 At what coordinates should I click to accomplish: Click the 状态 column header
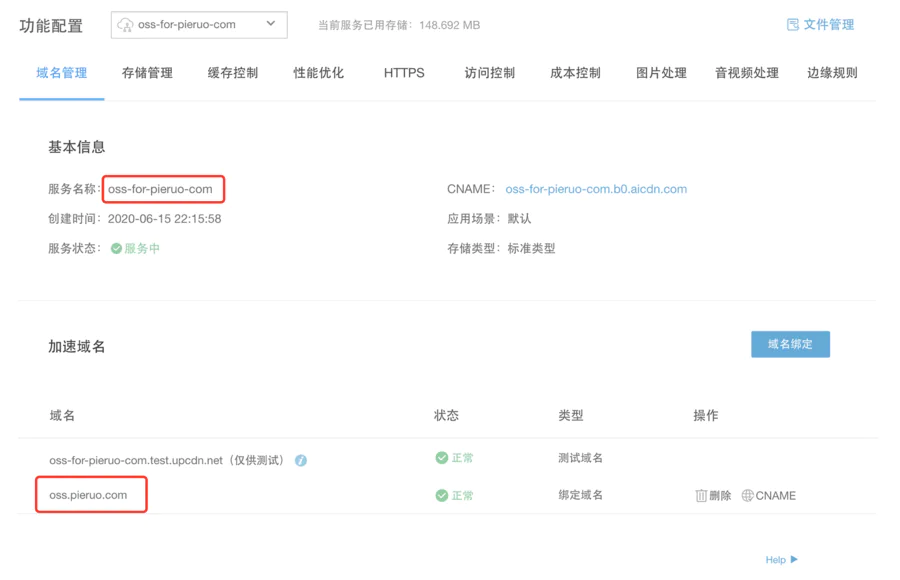(446, 415)
